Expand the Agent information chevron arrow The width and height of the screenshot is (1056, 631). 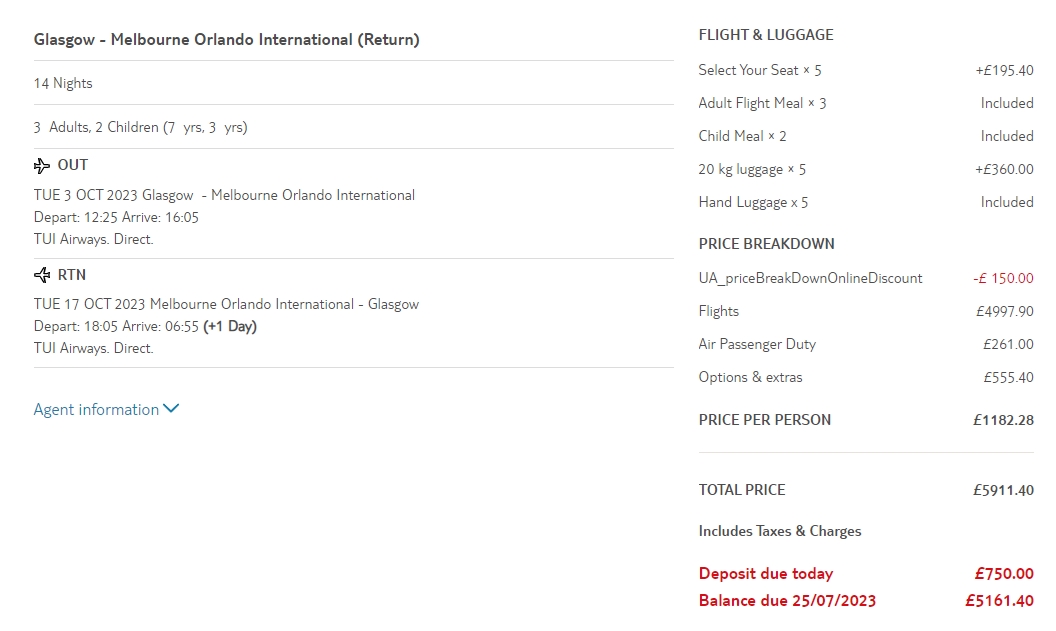click(x=171, y=409)
